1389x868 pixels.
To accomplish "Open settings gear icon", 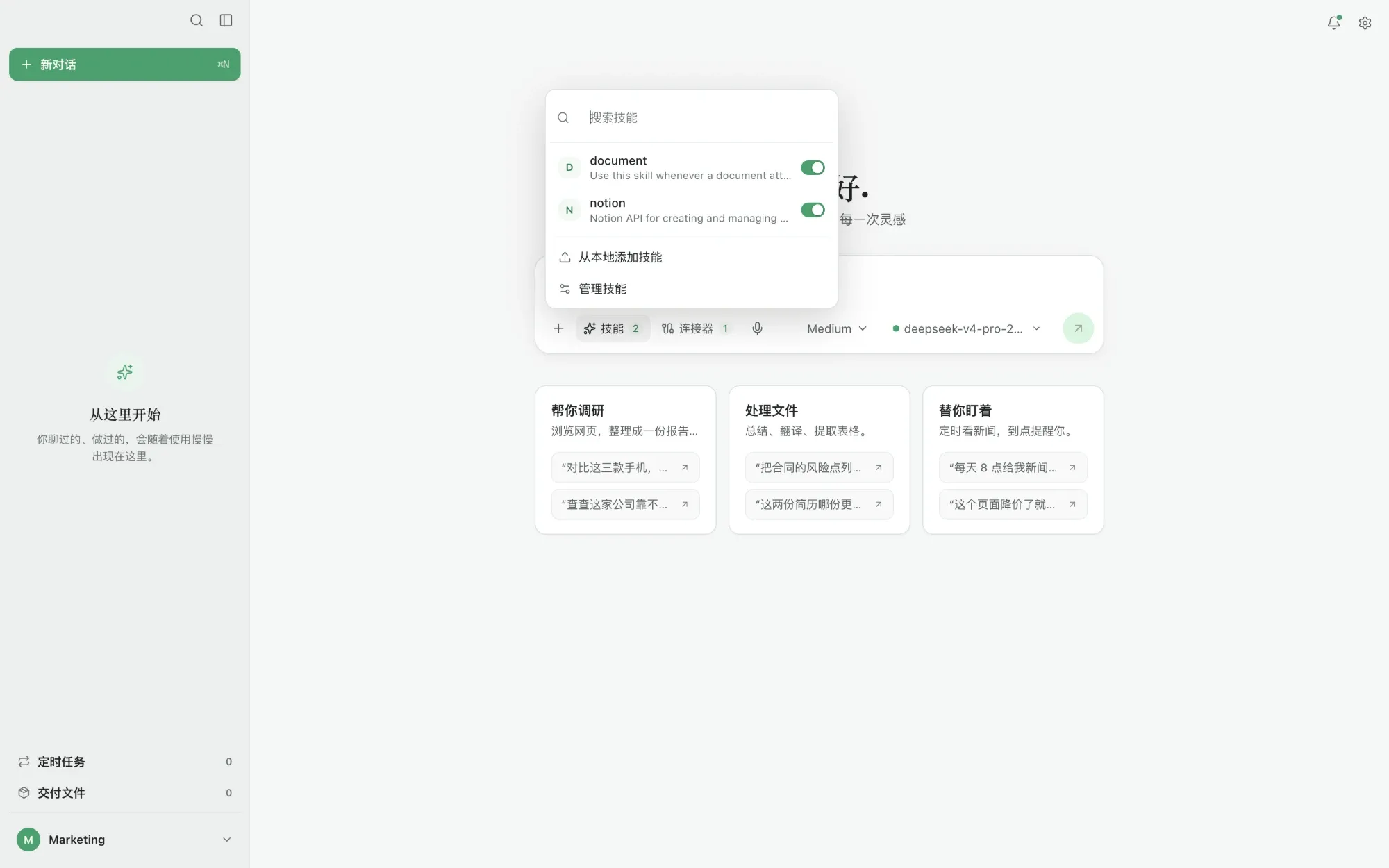I will (x=1365, y=23).
